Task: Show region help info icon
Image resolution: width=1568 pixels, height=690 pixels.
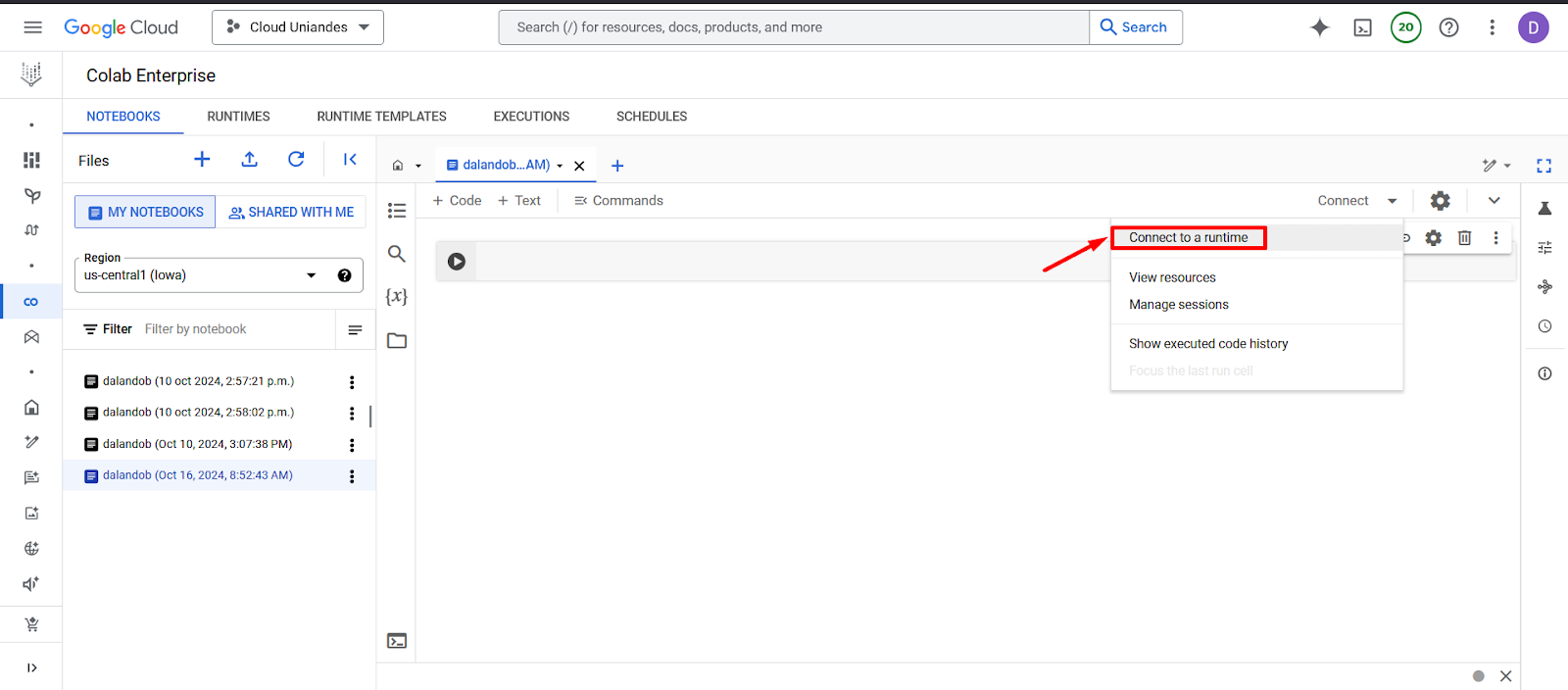Action: pos(345,275)
